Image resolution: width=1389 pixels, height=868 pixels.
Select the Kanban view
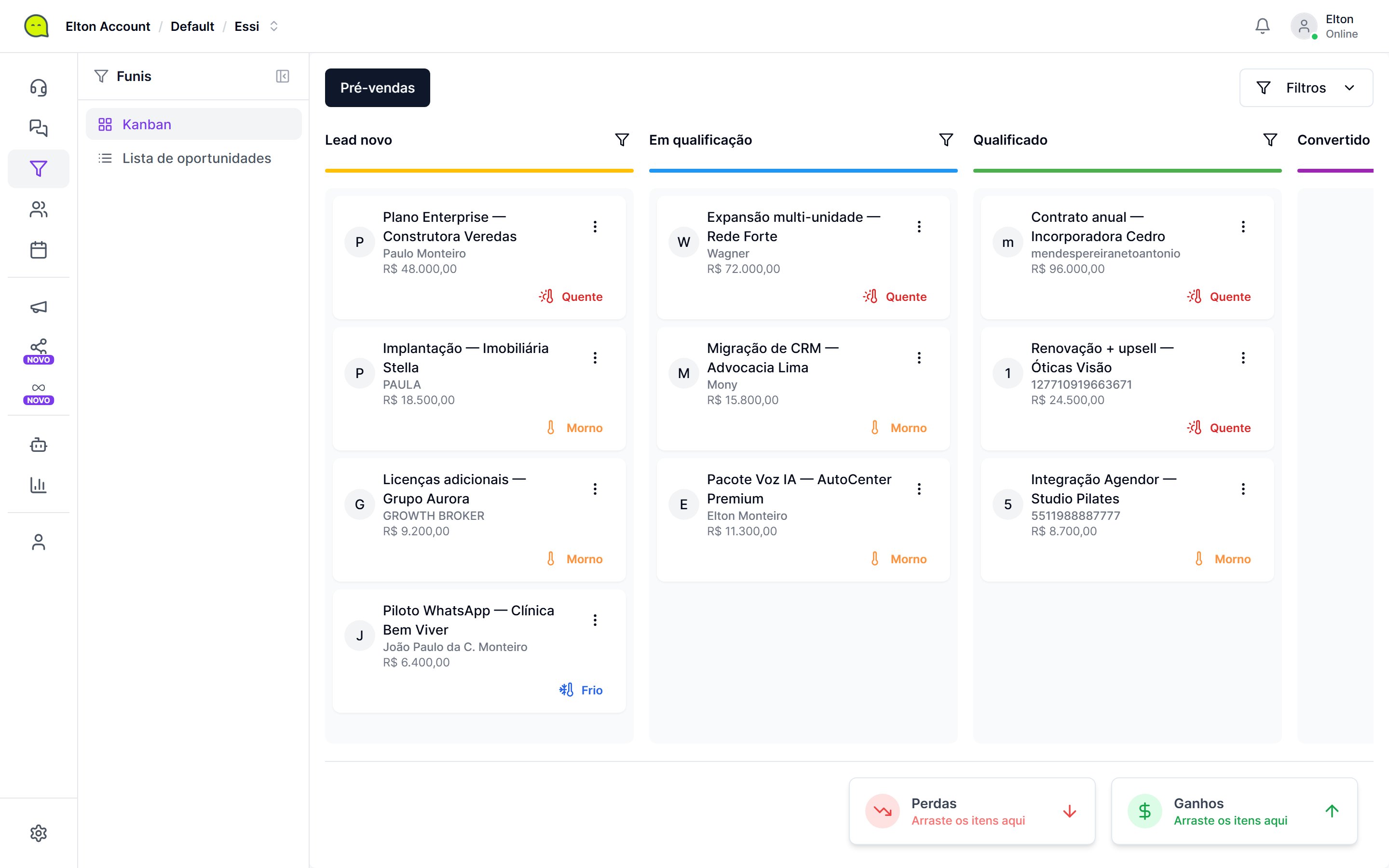click(x=193, y=124)
